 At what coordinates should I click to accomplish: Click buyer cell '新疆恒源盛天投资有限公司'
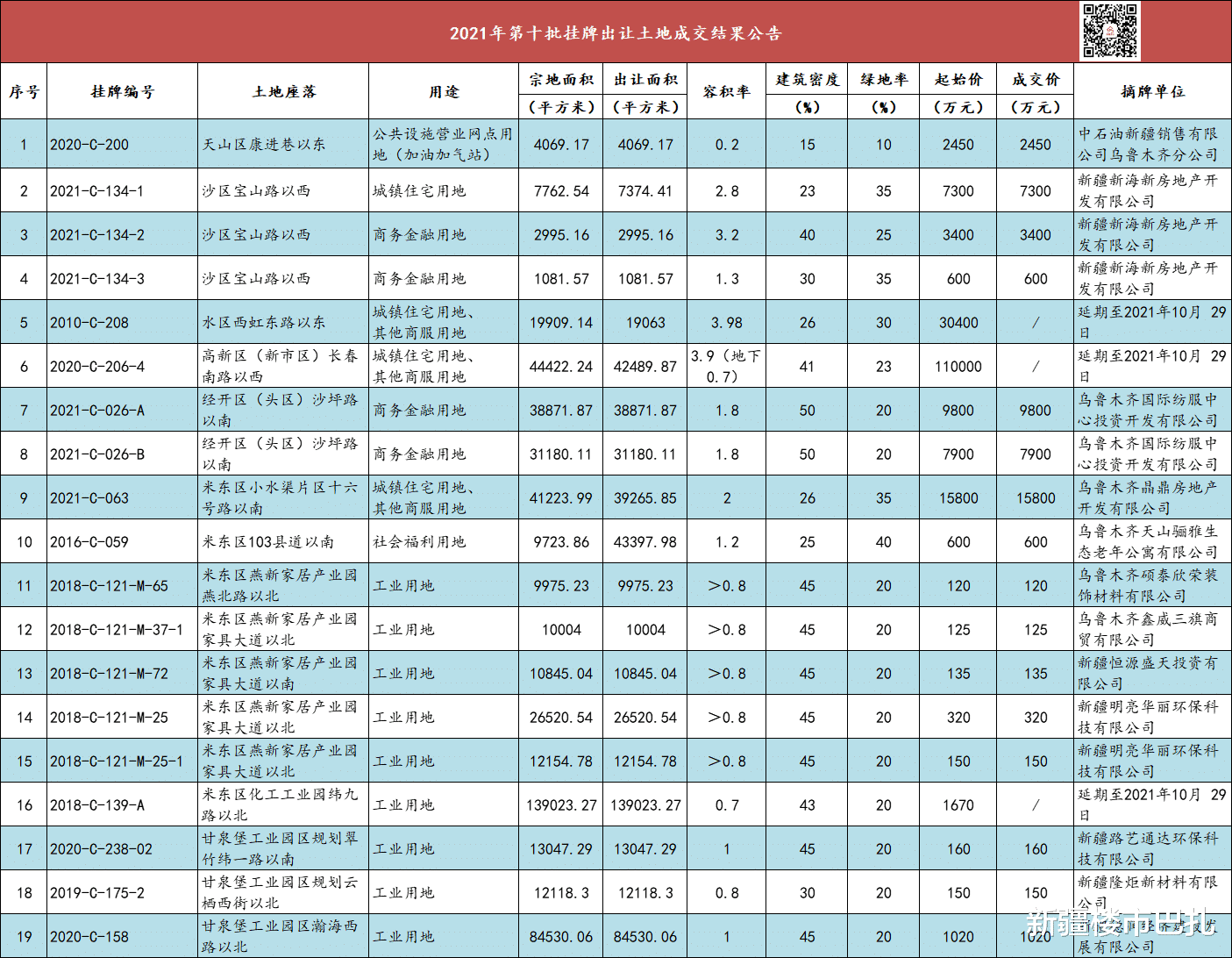coord(1152,673)
